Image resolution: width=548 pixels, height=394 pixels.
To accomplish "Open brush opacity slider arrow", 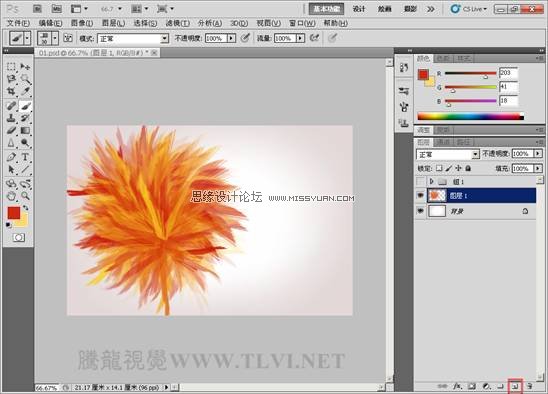I will coord(231,38).
